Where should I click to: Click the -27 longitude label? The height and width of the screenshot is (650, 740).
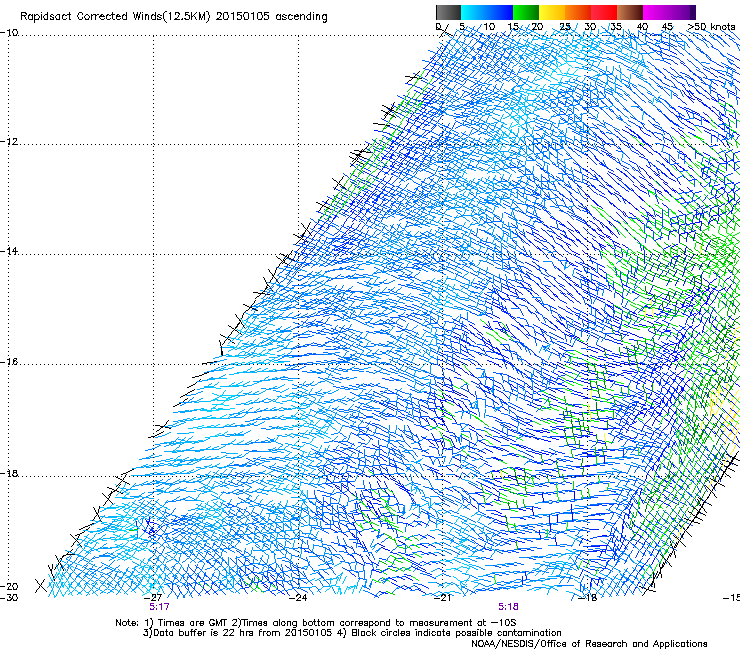(153, 598)
